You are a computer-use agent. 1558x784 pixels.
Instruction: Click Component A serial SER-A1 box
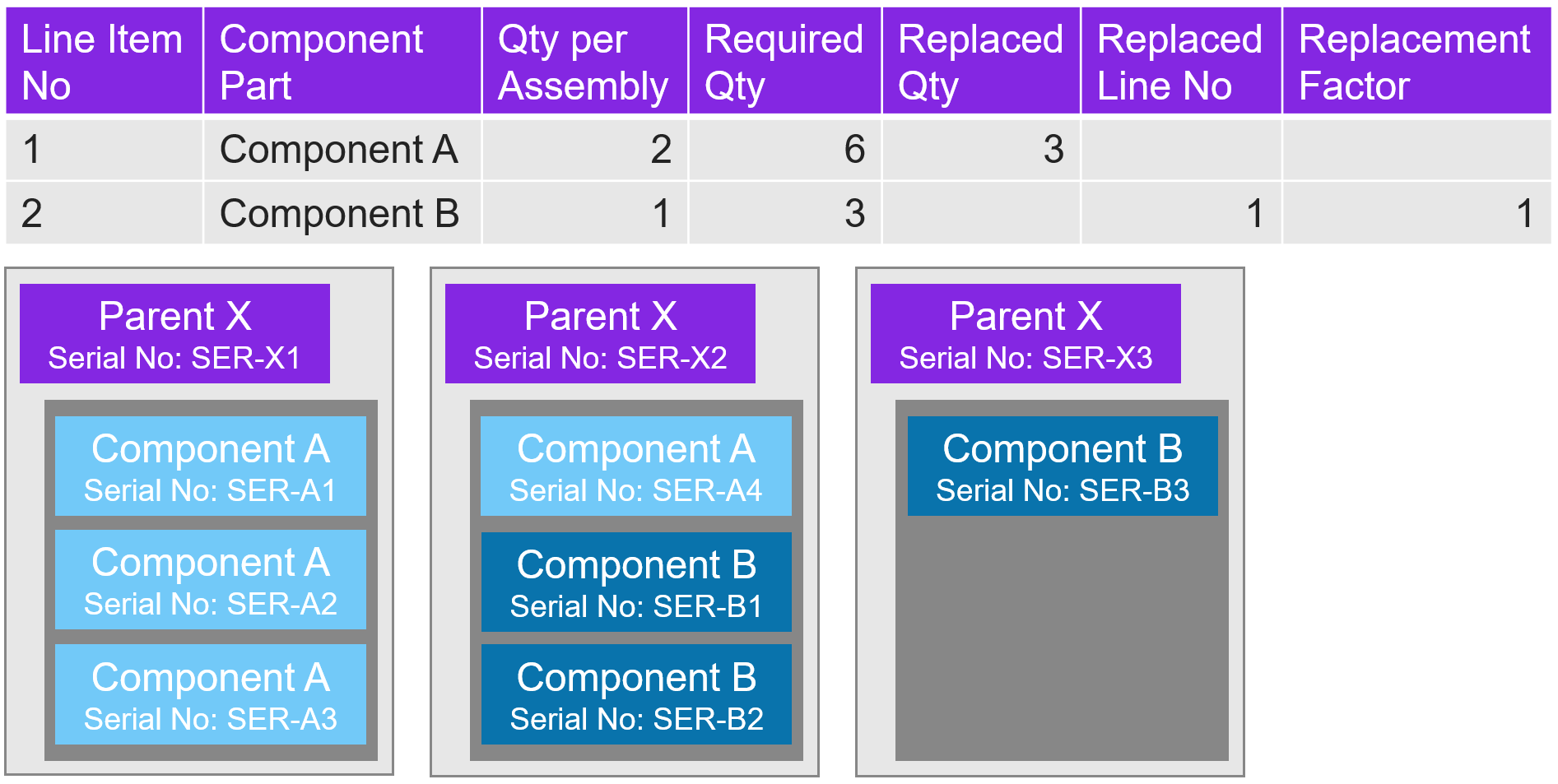tap(211, 466)
